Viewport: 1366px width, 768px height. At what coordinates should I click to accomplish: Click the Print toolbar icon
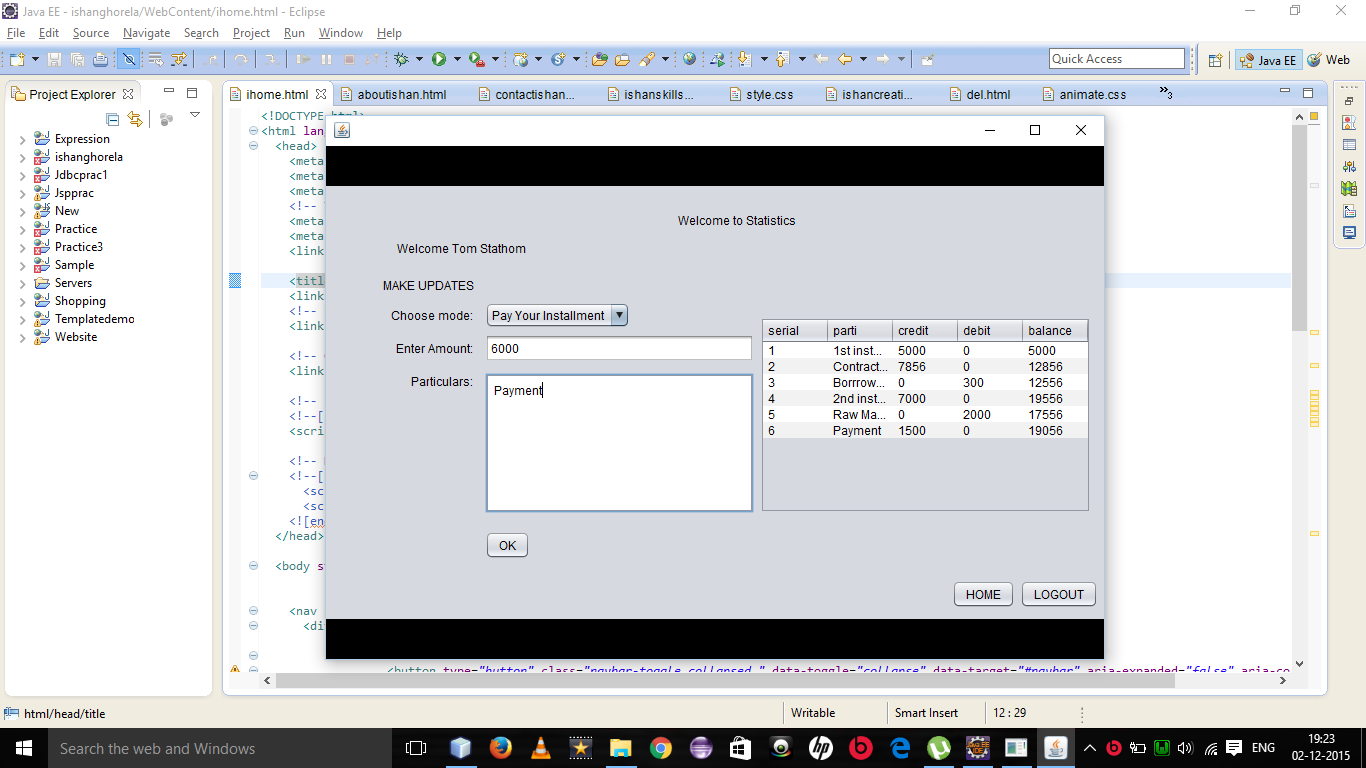[100, 60]
